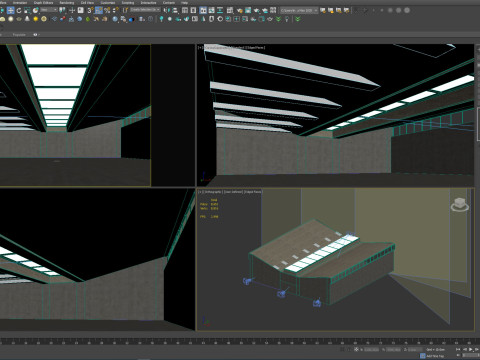Open the Customize menu
Image resolution: width=480 pixels, height=360 pixels.
coord(108,3)
